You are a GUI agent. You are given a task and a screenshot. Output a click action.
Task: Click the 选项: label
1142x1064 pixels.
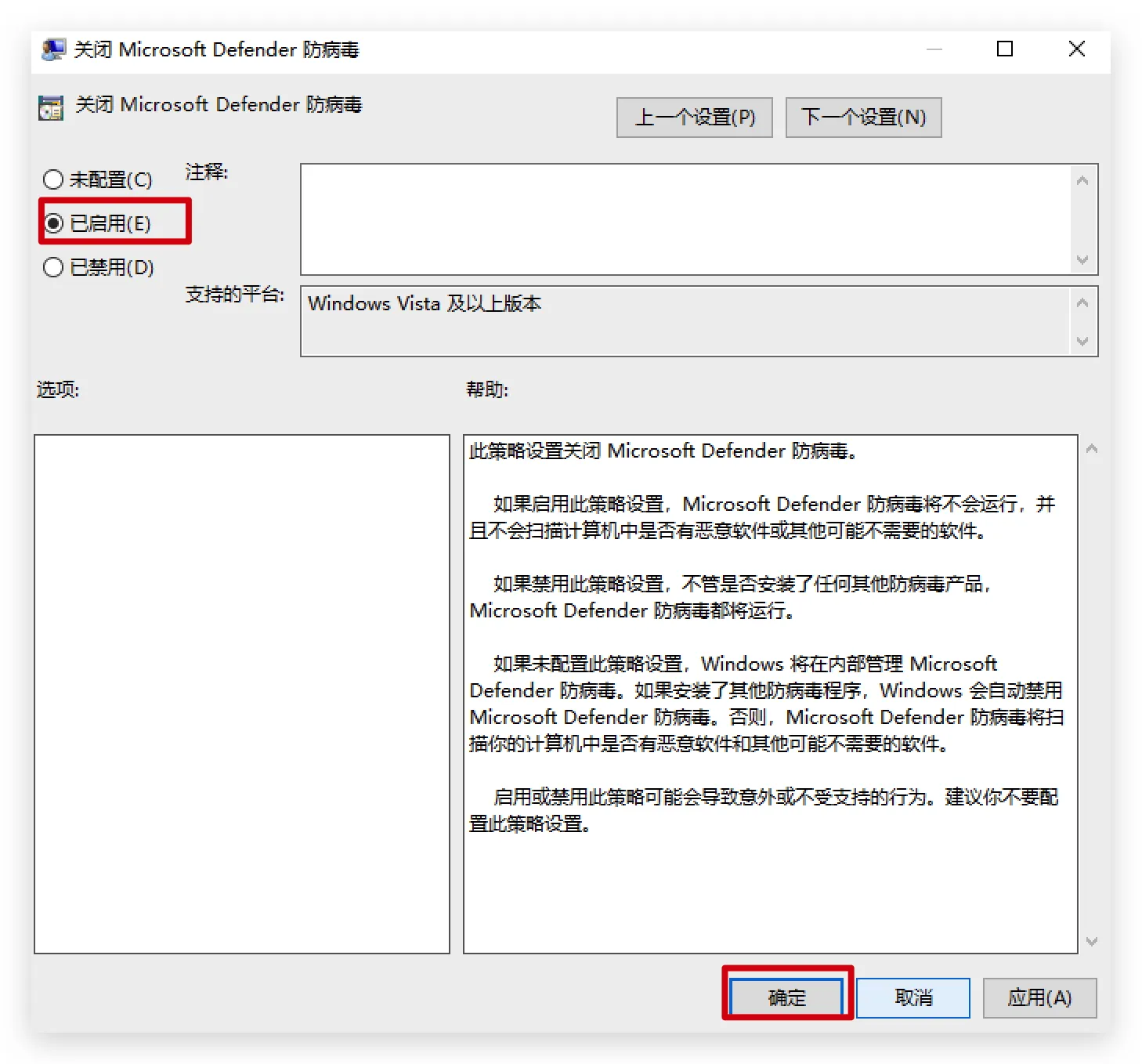click(x=58, y=389)
